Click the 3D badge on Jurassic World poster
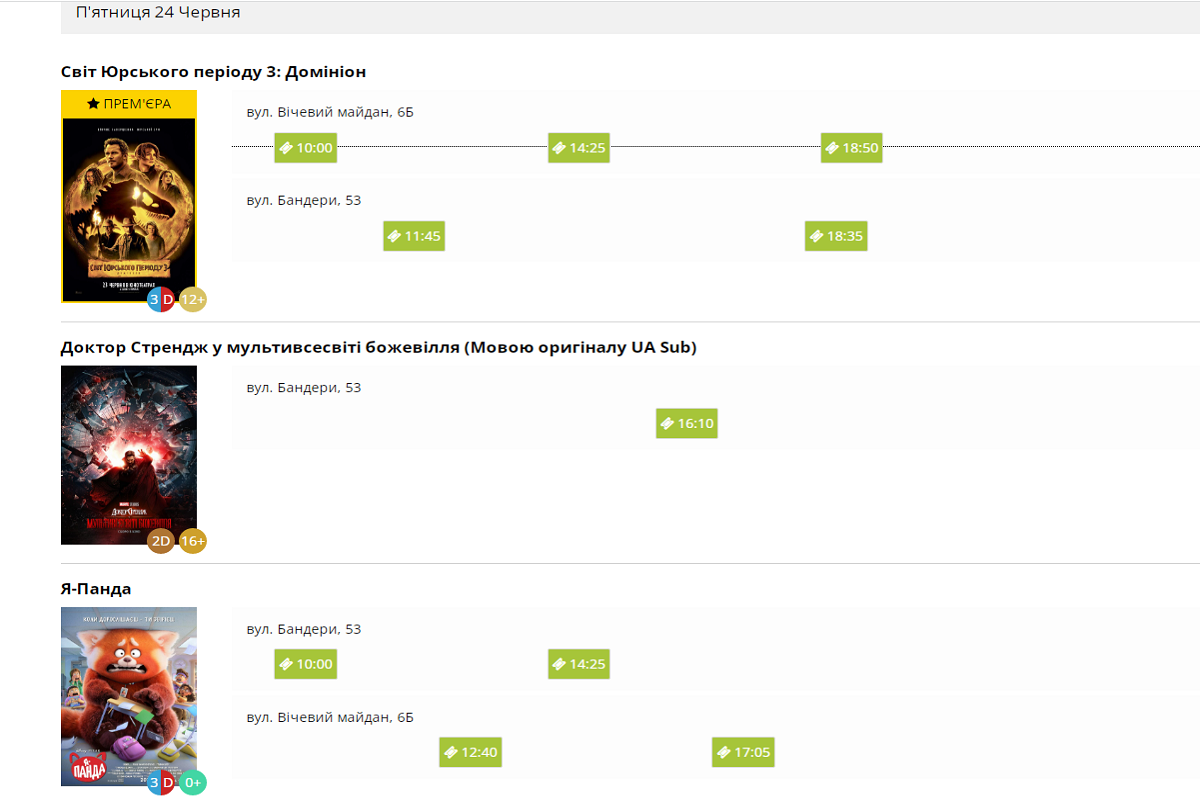Screen dimensions: 1200x800 pyautogui.click(x=161, y=299)
